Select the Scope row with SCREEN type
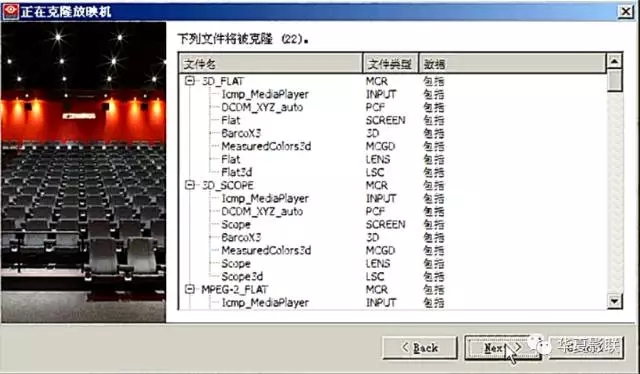 (236, 225)
